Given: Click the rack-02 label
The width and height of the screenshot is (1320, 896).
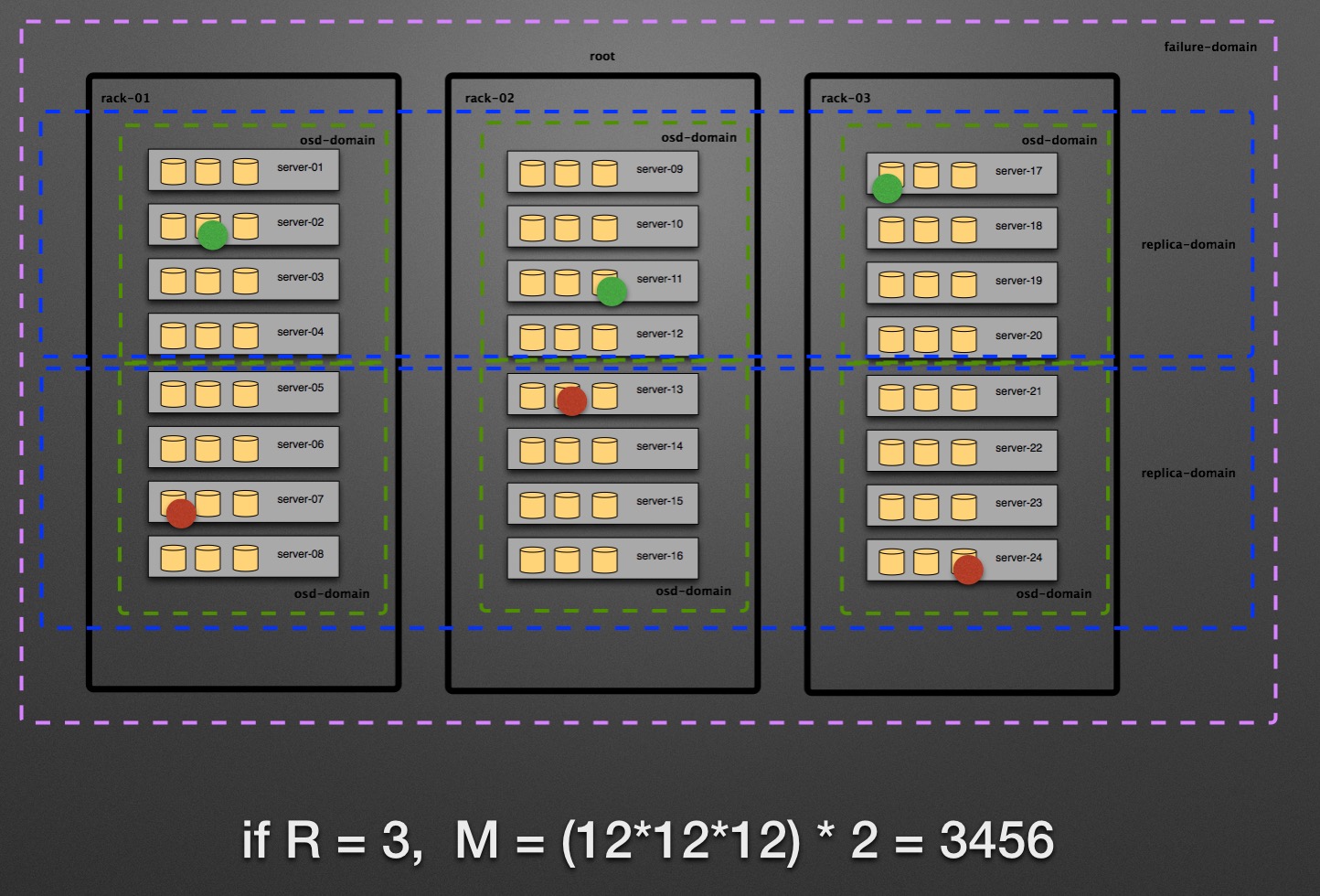Looking at the screenshot, I should point(489,98).
